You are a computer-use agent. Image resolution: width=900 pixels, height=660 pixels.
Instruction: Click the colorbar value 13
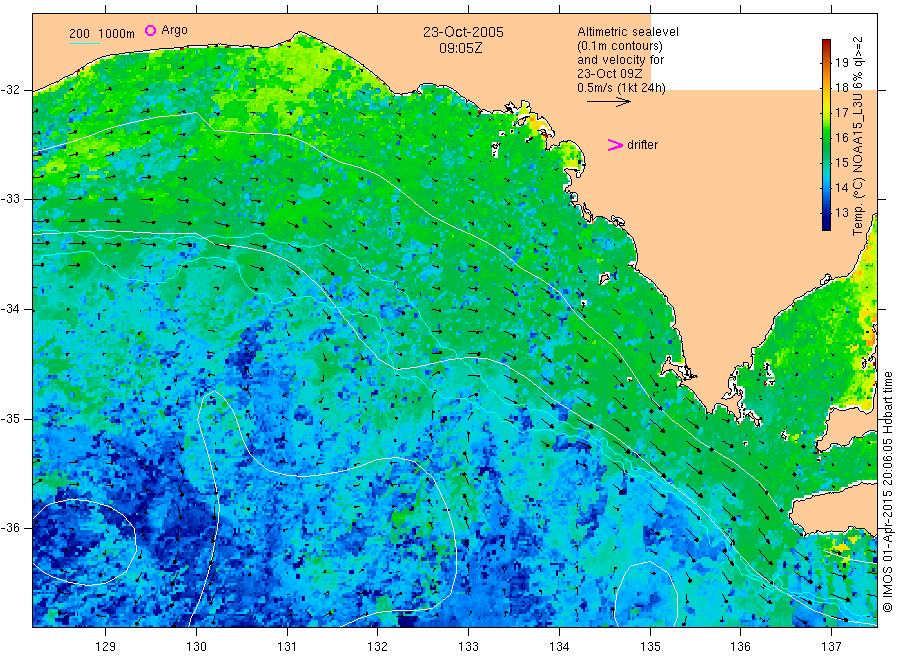tap(841, 213)
